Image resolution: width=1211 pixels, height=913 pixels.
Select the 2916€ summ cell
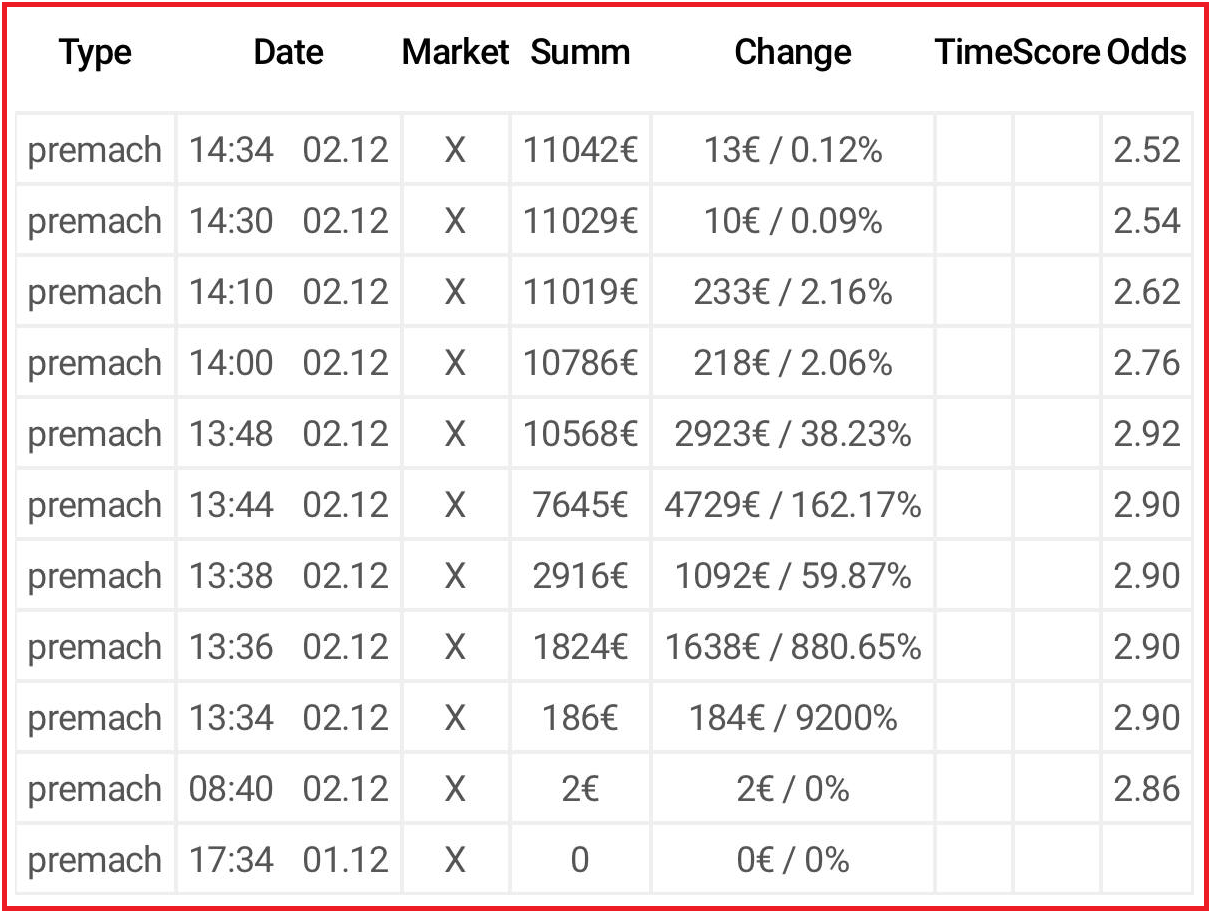580,576
